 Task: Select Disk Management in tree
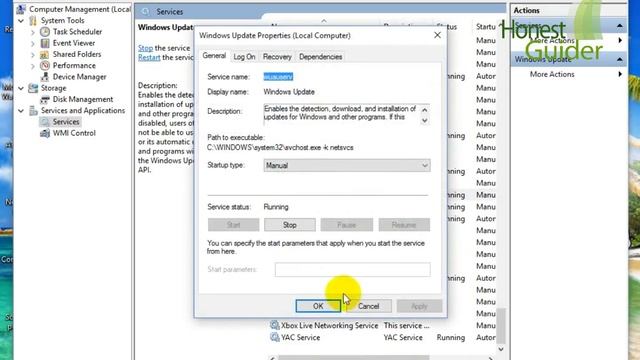point(83,99)
